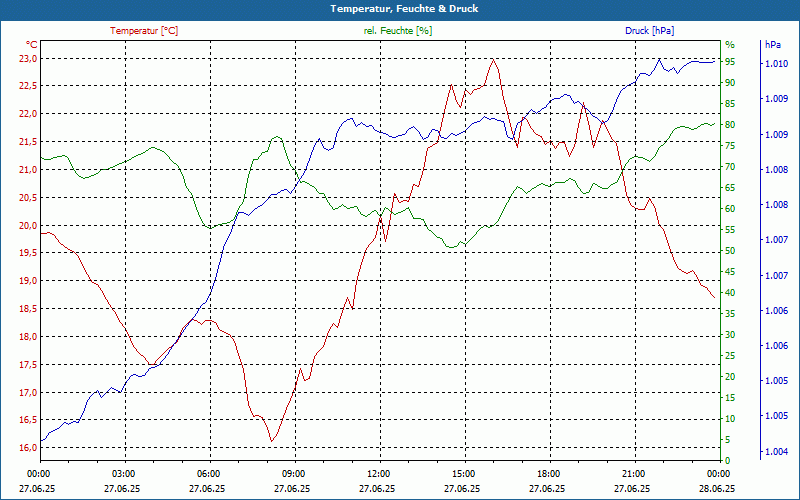This screenshot has height=500, width=800.
Task: Click the 15:00 time axis label
Action: pos(462,474)
